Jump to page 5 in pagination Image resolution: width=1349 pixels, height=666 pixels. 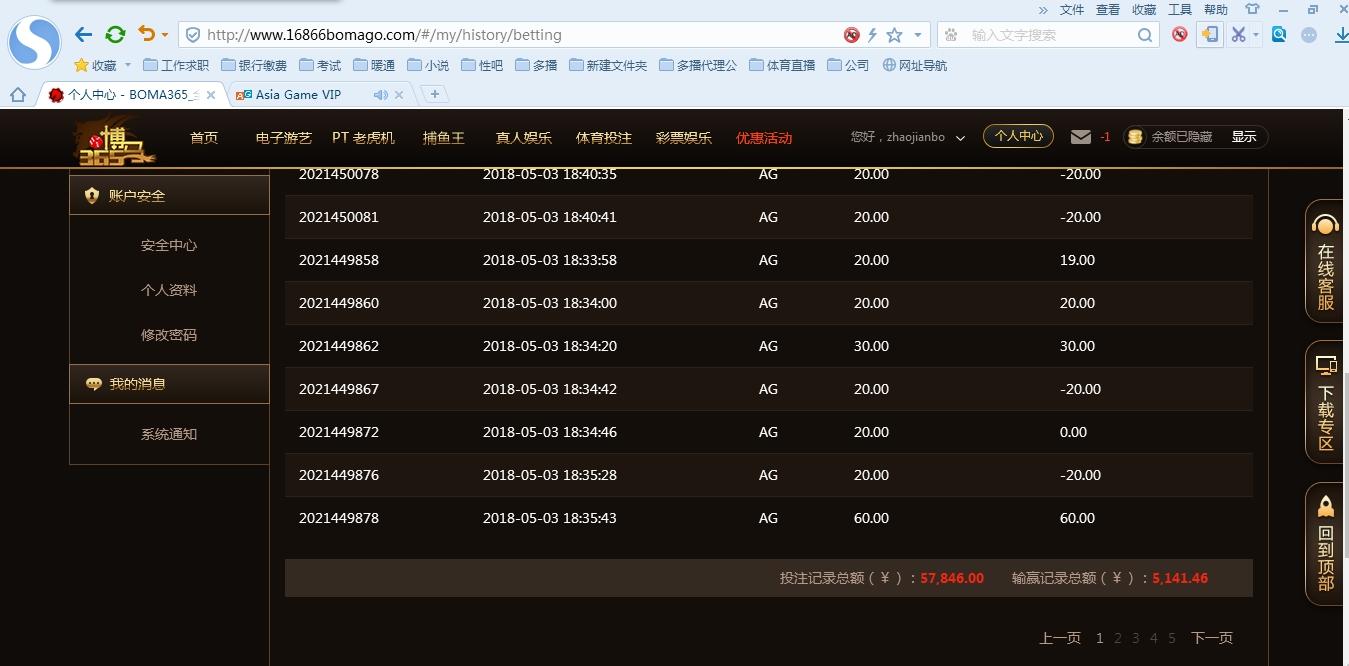[x=1172, y=638]
